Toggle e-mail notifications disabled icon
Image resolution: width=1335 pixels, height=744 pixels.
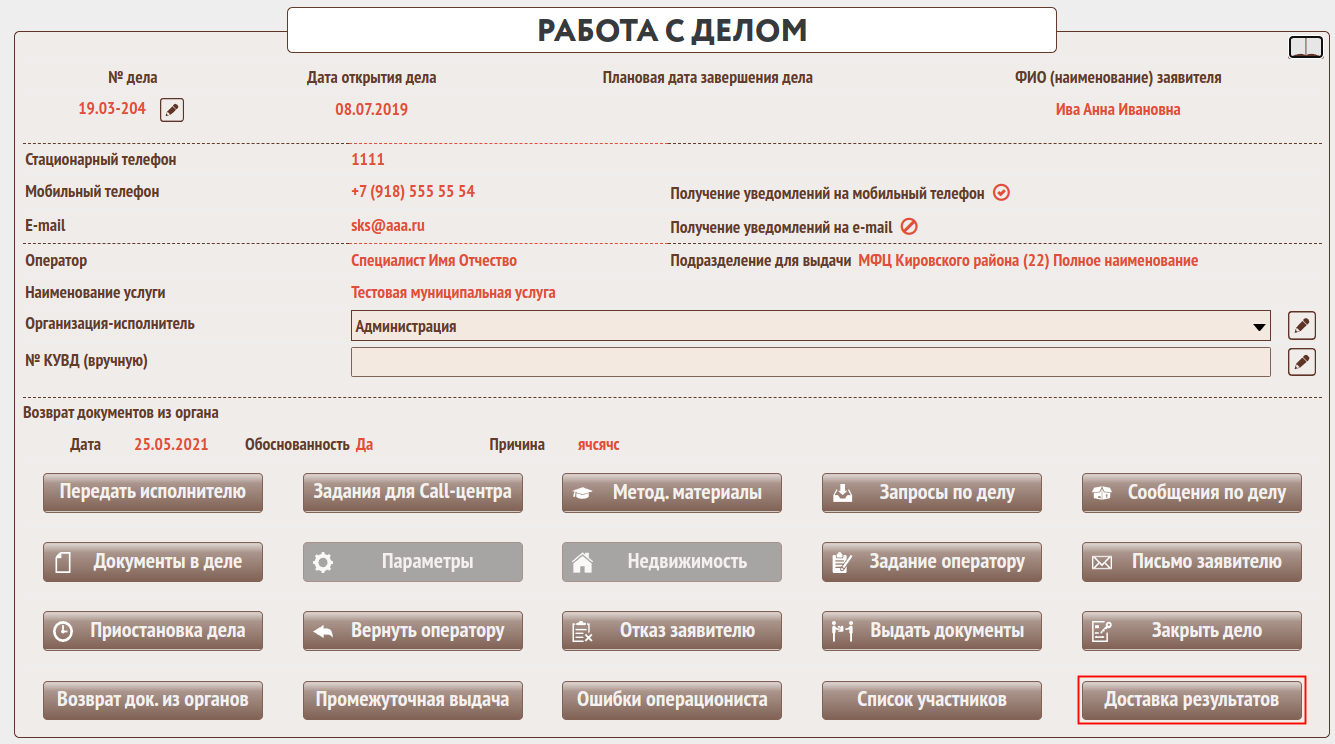click(x=909, y=227)
